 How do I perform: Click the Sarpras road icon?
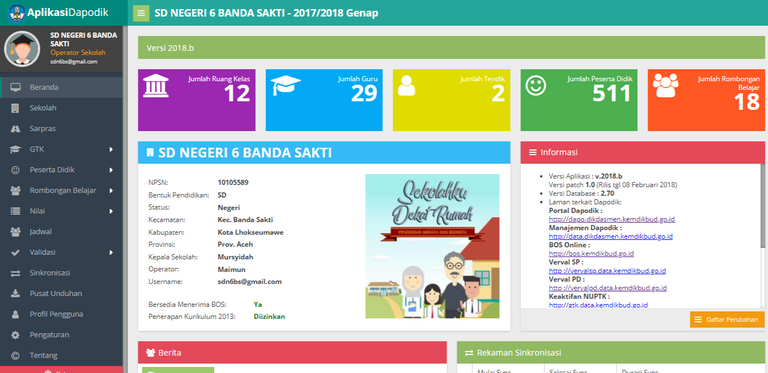coord(16,129)
